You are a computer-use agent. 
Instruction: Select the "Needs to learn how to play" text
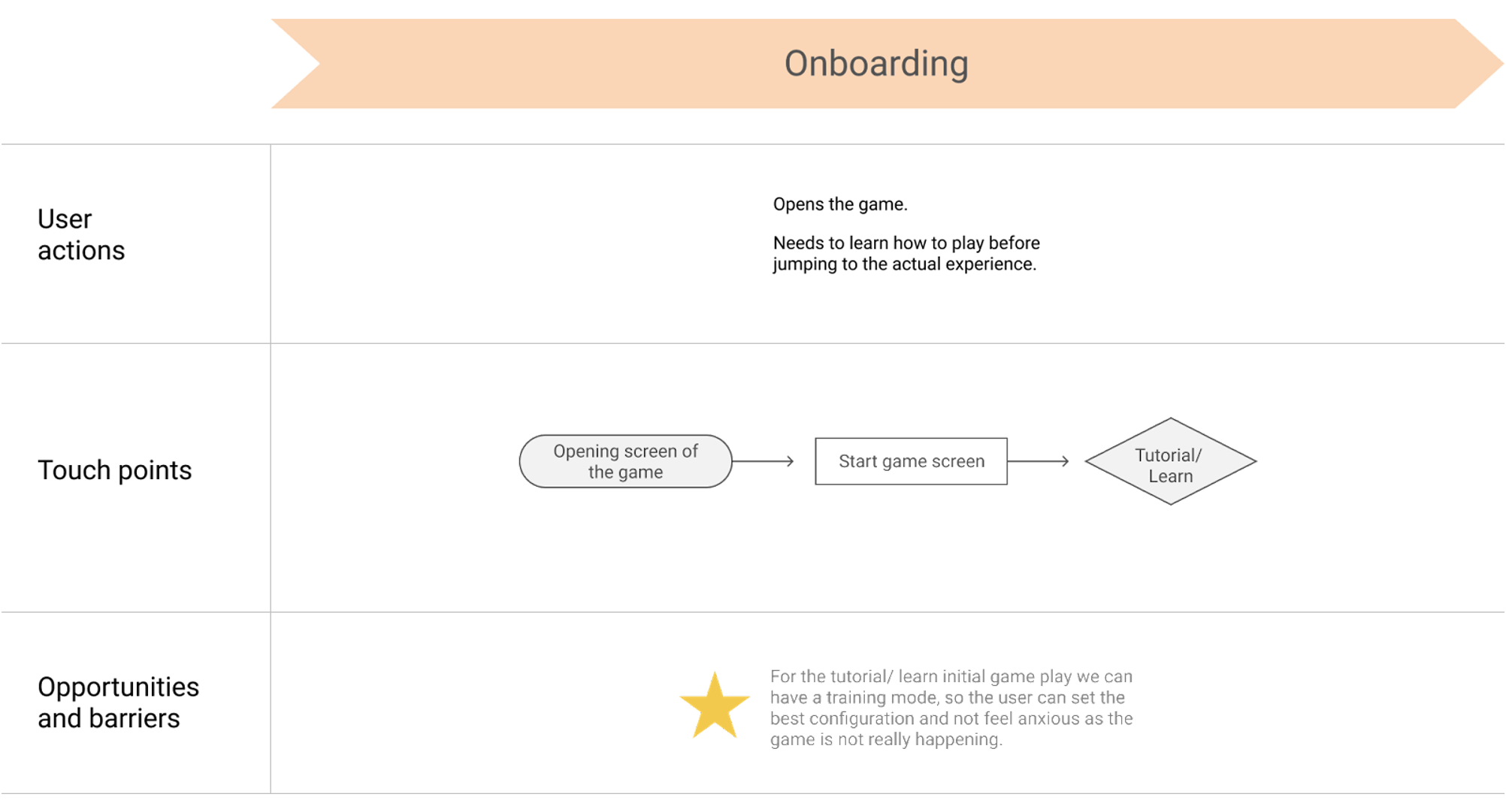(906, 253)
